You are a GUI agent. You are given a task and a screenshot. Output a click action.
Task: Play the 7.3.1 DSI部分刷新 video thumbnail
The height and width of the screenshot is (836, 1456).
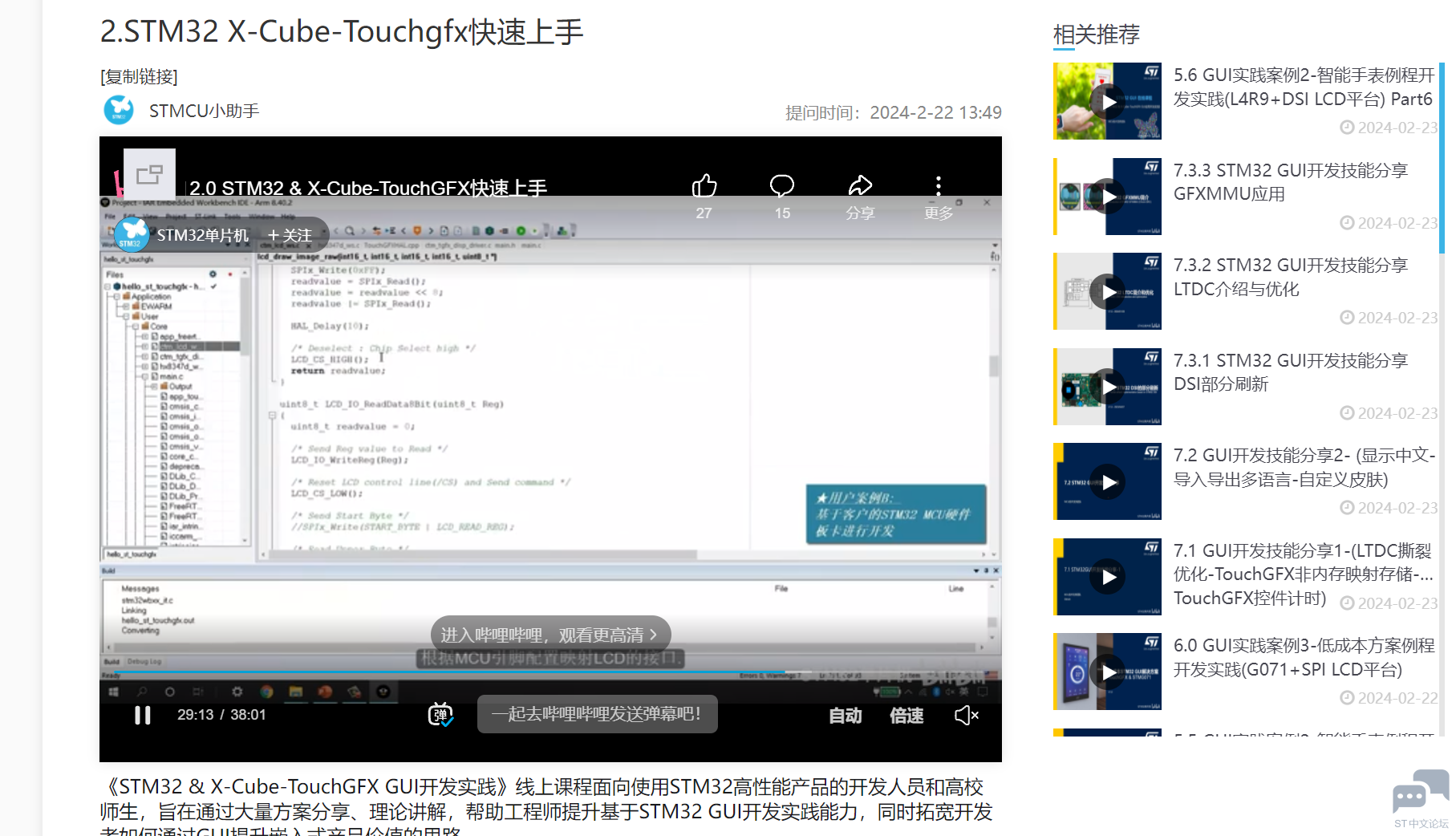pos(1107,387)
